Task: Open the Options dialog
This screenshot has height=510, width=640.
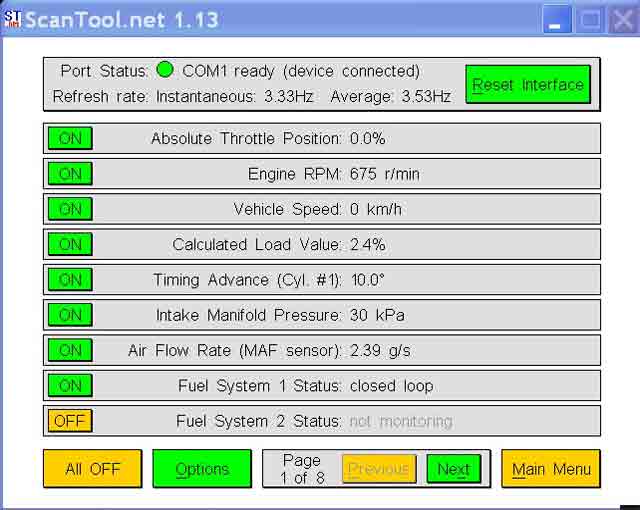Action: click(x=202, y=469)
